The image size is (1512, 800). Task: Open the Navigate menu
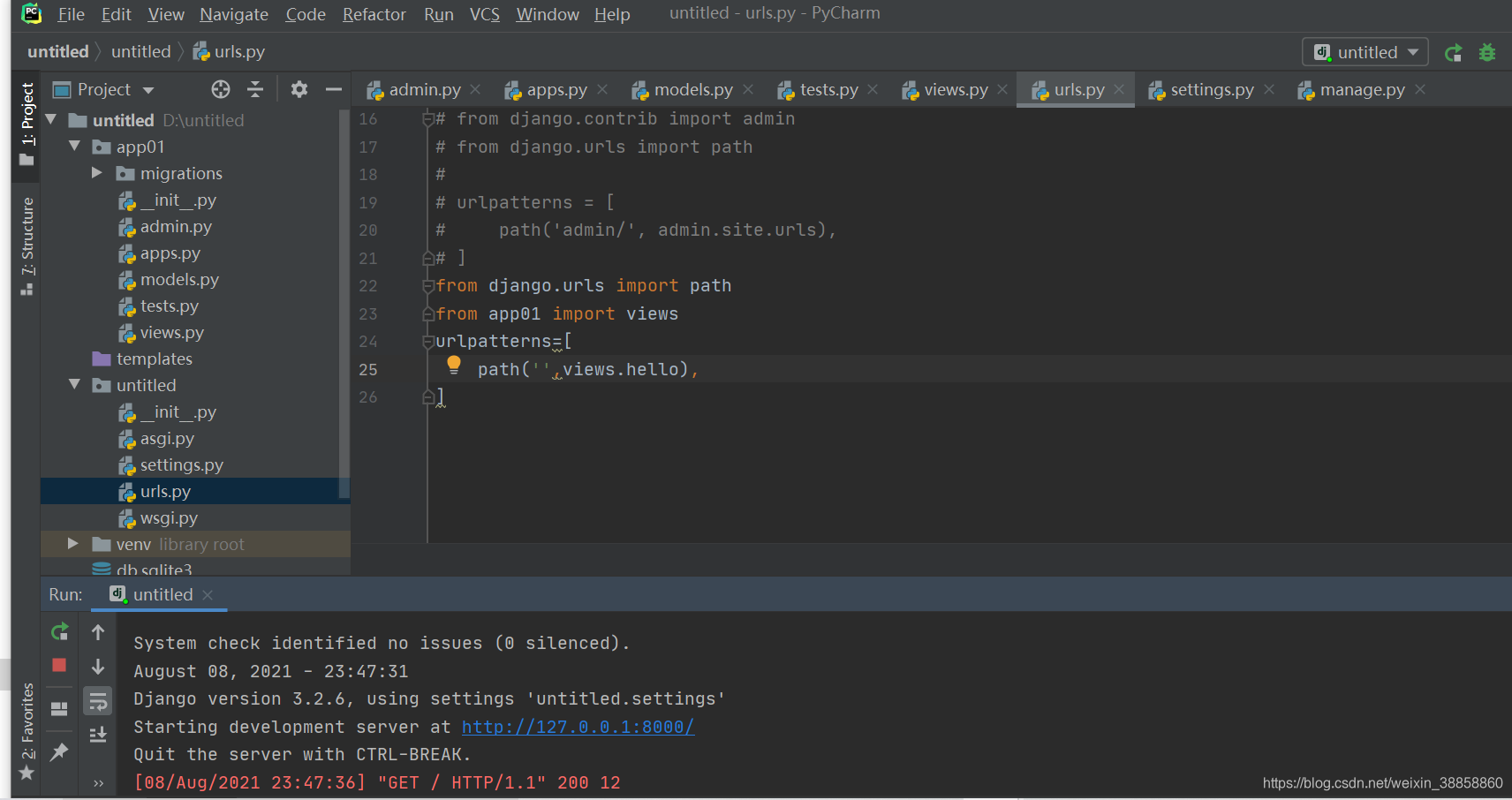pyautogui.click(x=233, y=14)
